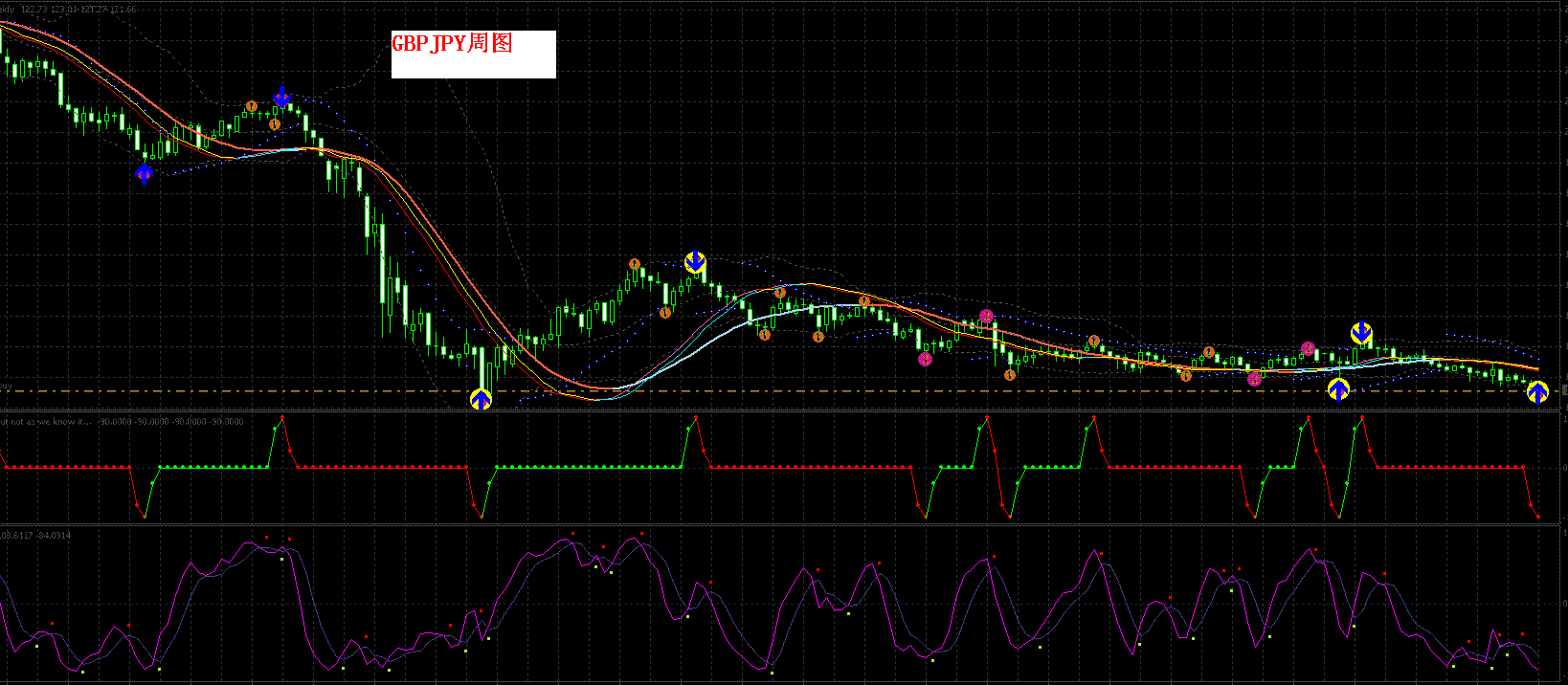Click the empty white area below GBPJPY title

pos(473,66)
